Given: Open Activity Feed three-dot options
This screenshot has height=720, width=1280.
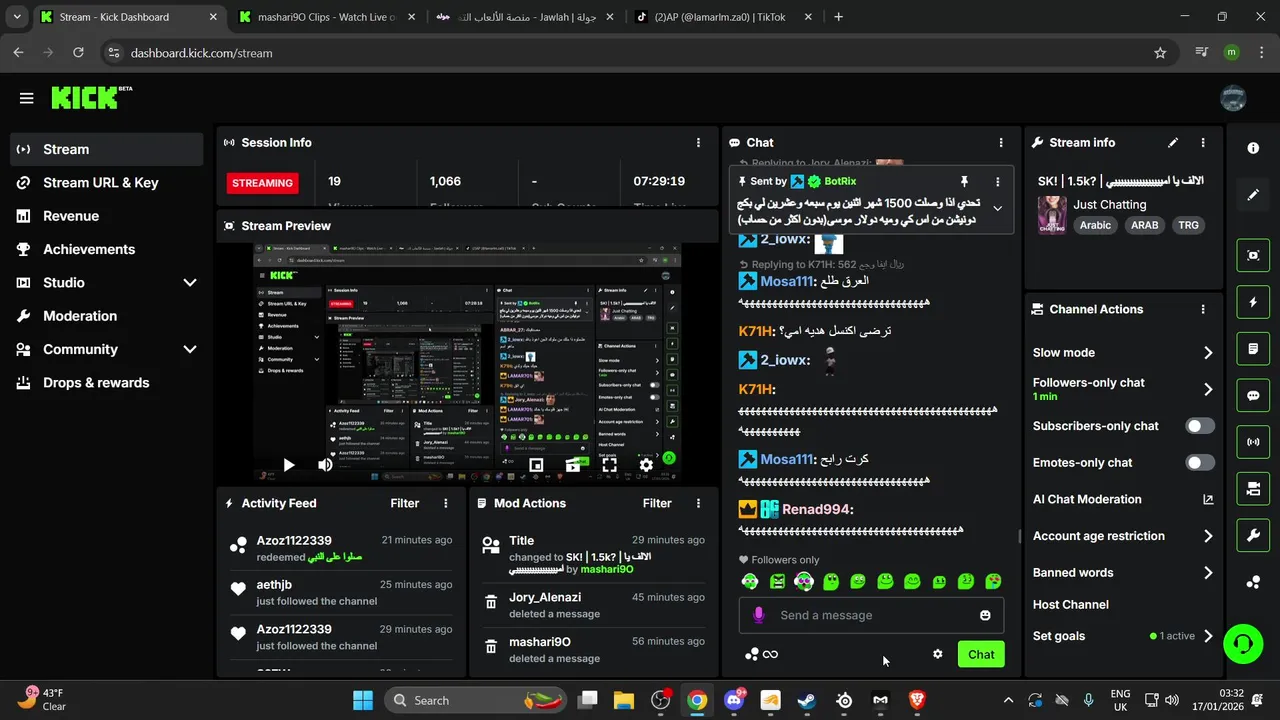Looking at the screenshot, I should pos(446,504).
